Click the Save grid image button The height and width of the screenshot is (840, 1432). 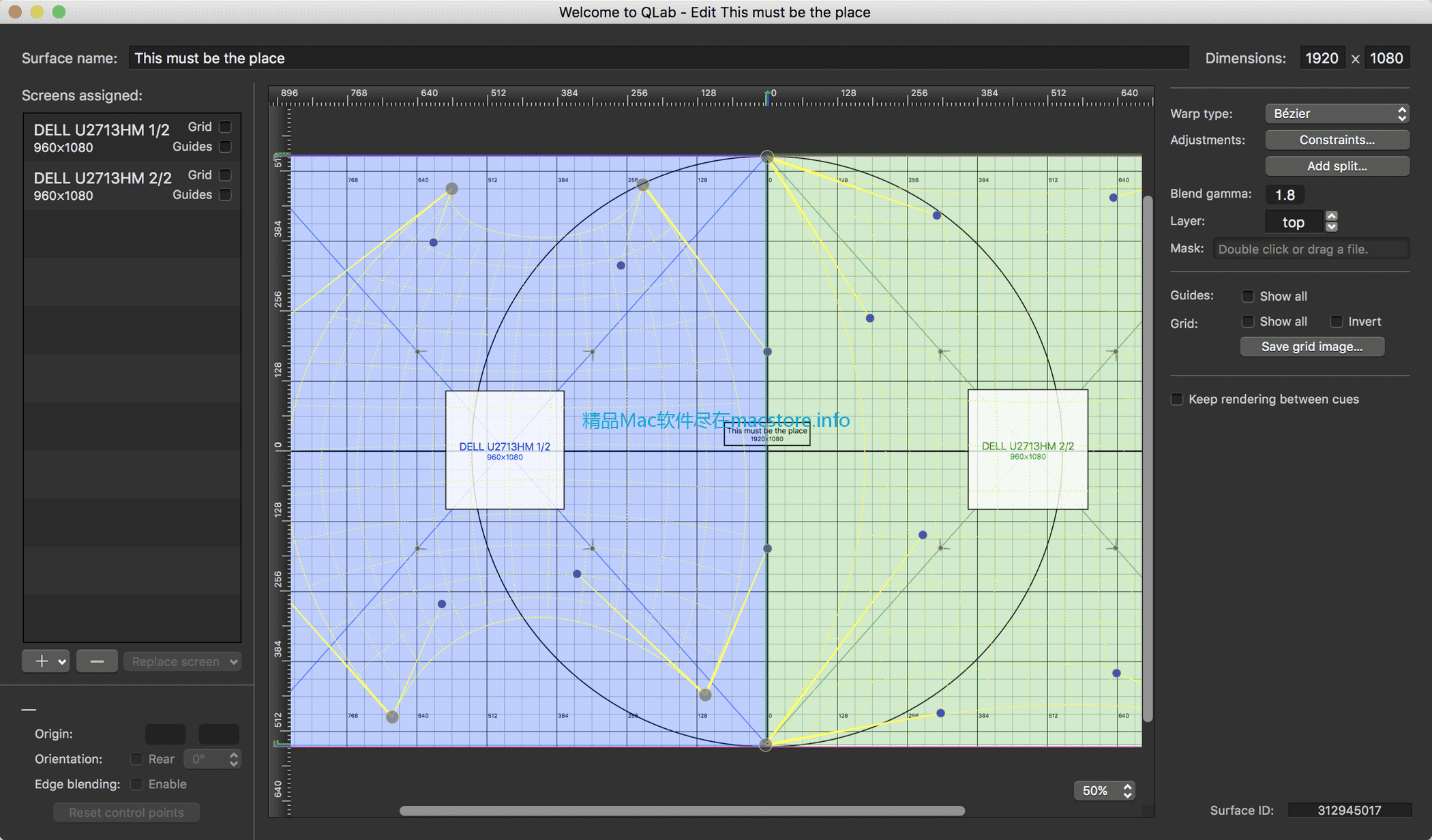coord(1312,346)
